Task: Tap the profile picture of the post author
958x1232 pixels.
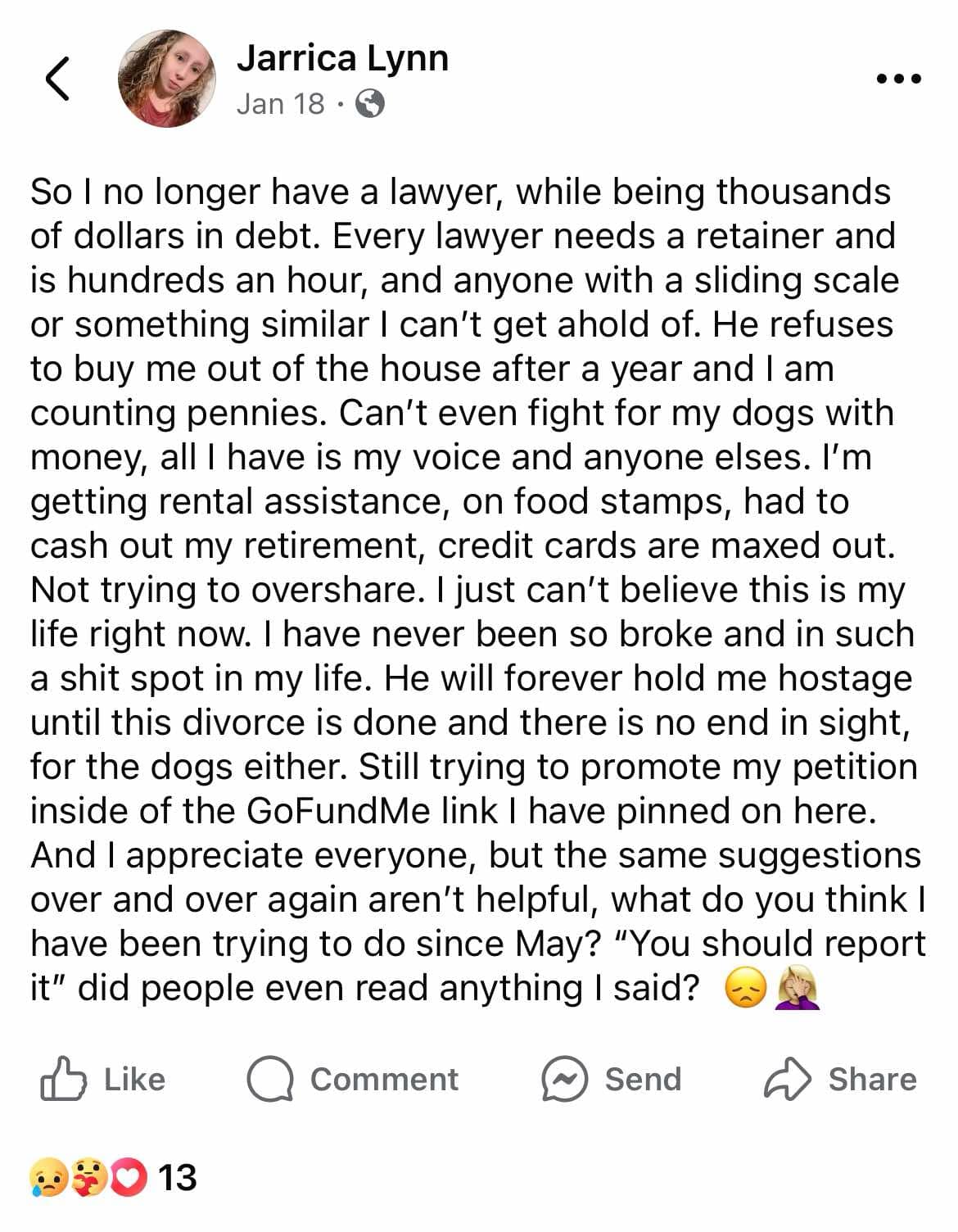Action: (167, 79)
